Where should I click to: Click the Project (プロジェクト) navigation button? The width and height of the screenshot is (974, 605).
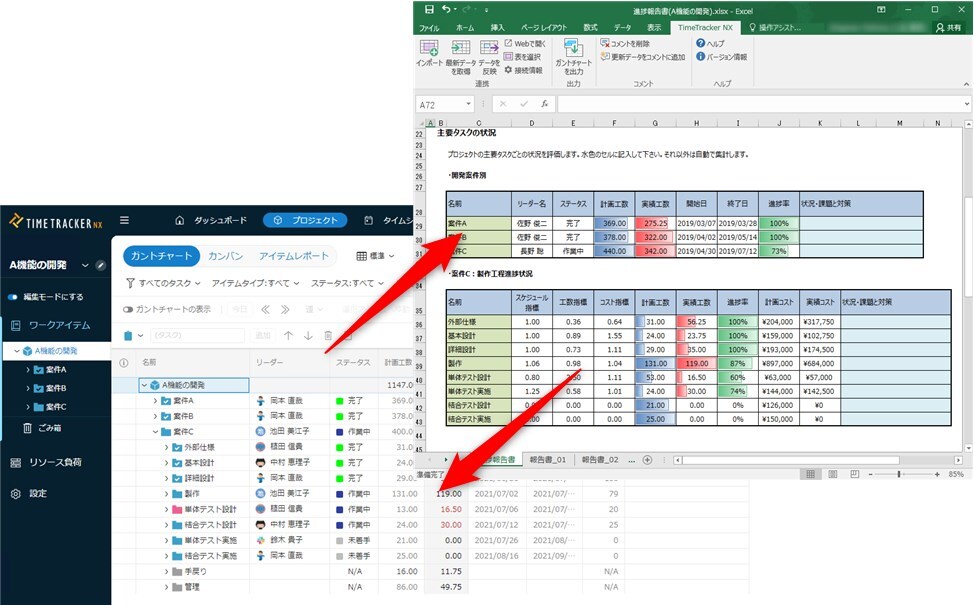pos(306,220)
